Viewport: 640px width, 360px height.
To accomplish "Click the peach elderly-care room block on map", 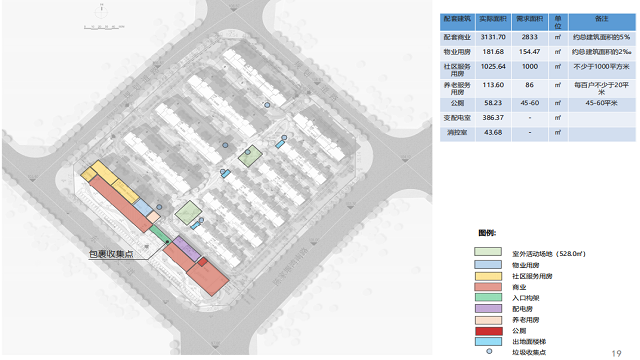I will [153, 217].
